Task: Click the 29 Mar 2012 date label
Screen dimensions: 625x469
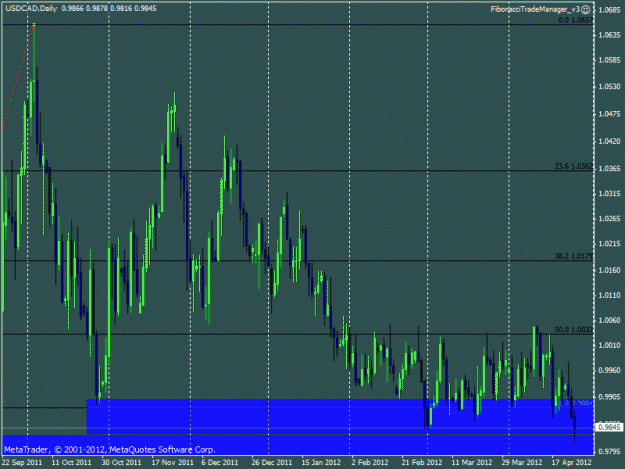Action: 522,463
